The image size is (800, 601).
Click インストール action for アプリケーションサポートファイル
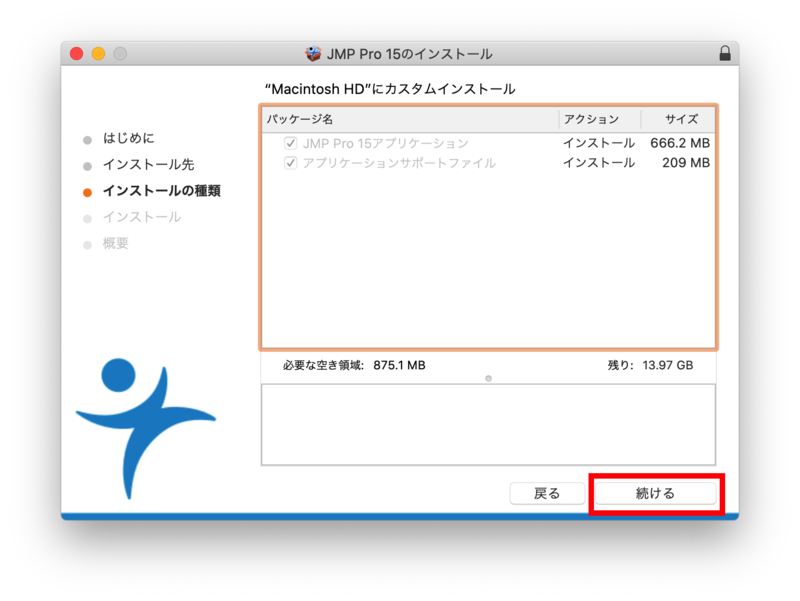click(x=599, y=163)
